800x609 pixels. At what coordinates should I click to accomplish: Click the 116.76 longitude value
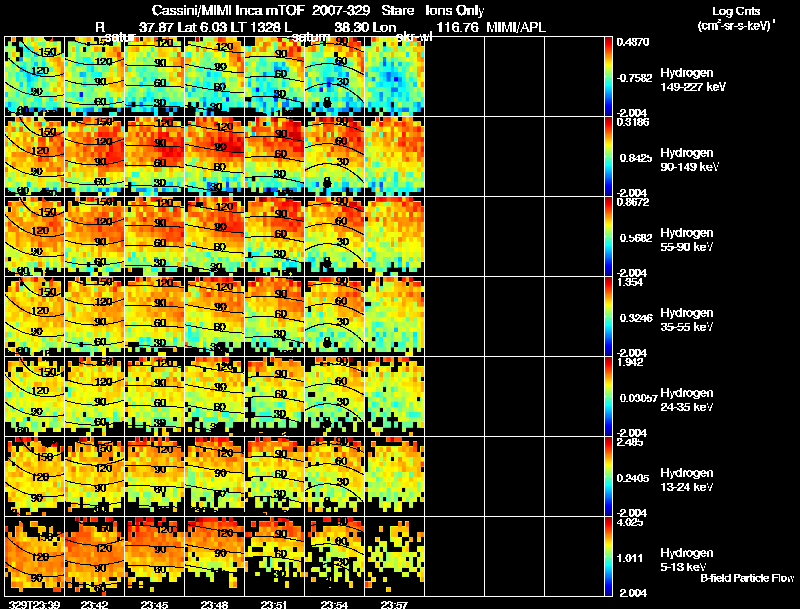(x=458, y=27)
